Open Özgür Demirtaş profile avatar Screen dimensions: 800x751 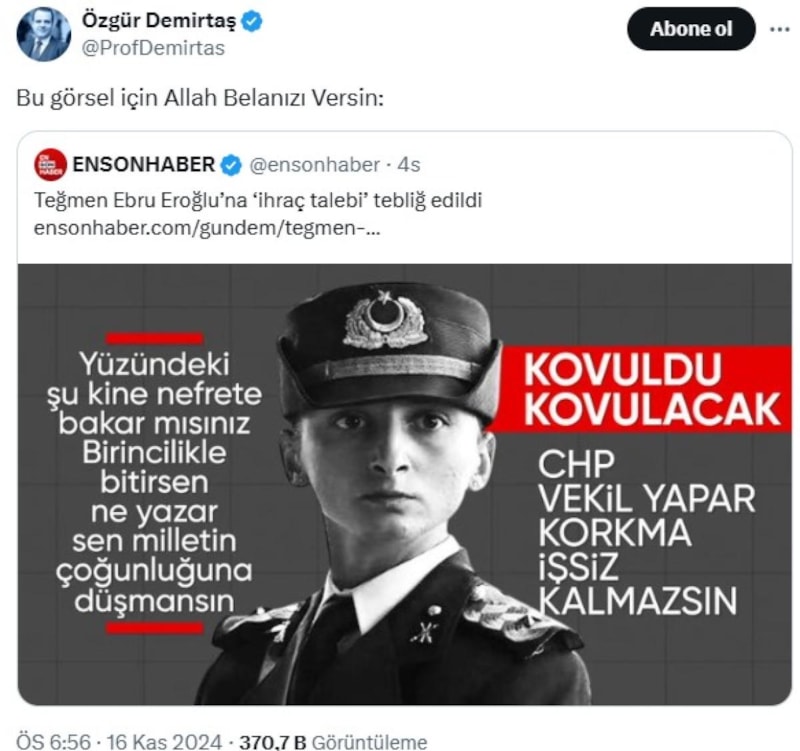43,34
